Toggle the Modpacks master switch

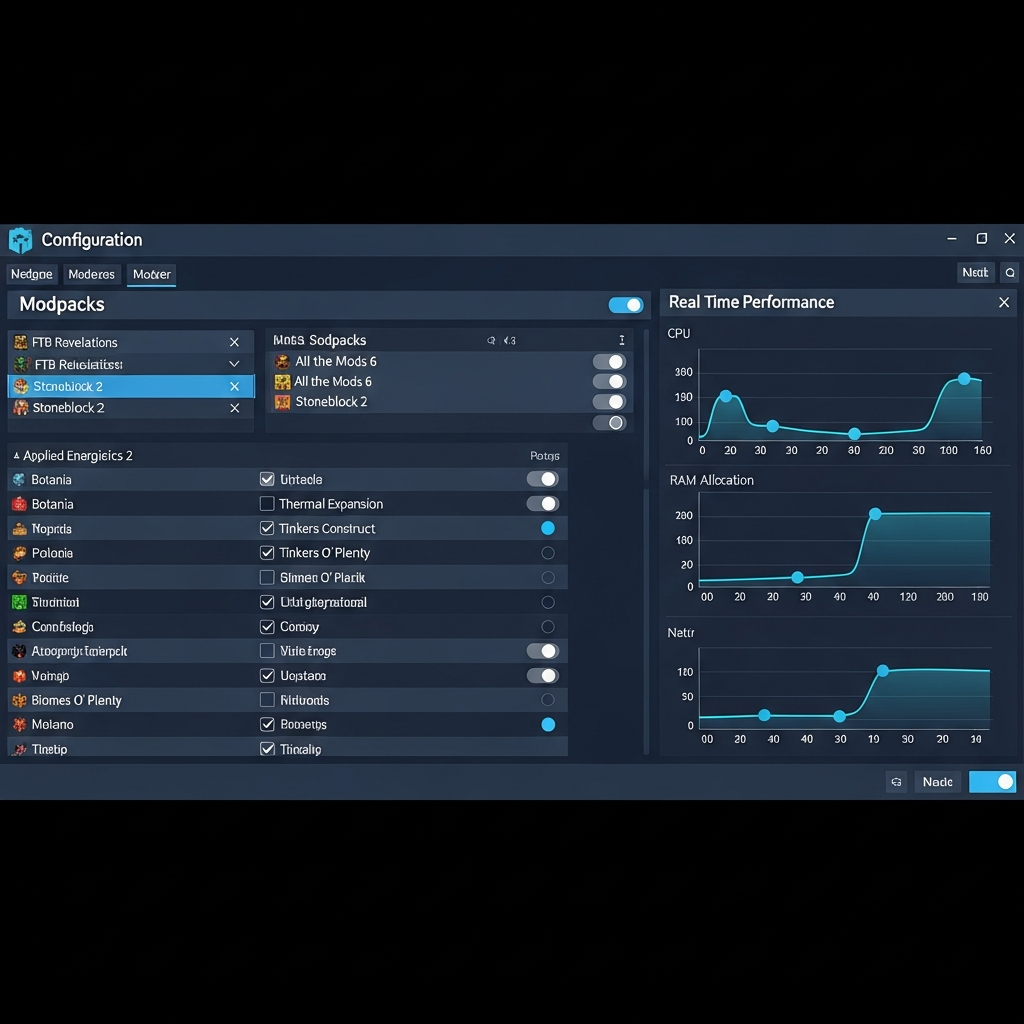(626, 305)
